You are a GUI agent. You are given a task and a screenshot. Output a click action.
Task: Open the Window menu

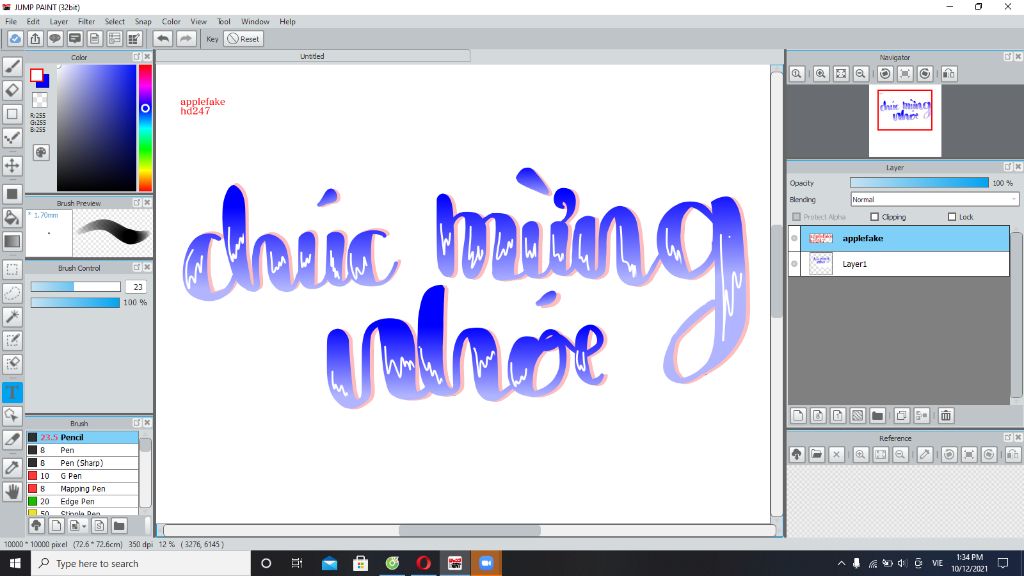click(x=255, y=22)
